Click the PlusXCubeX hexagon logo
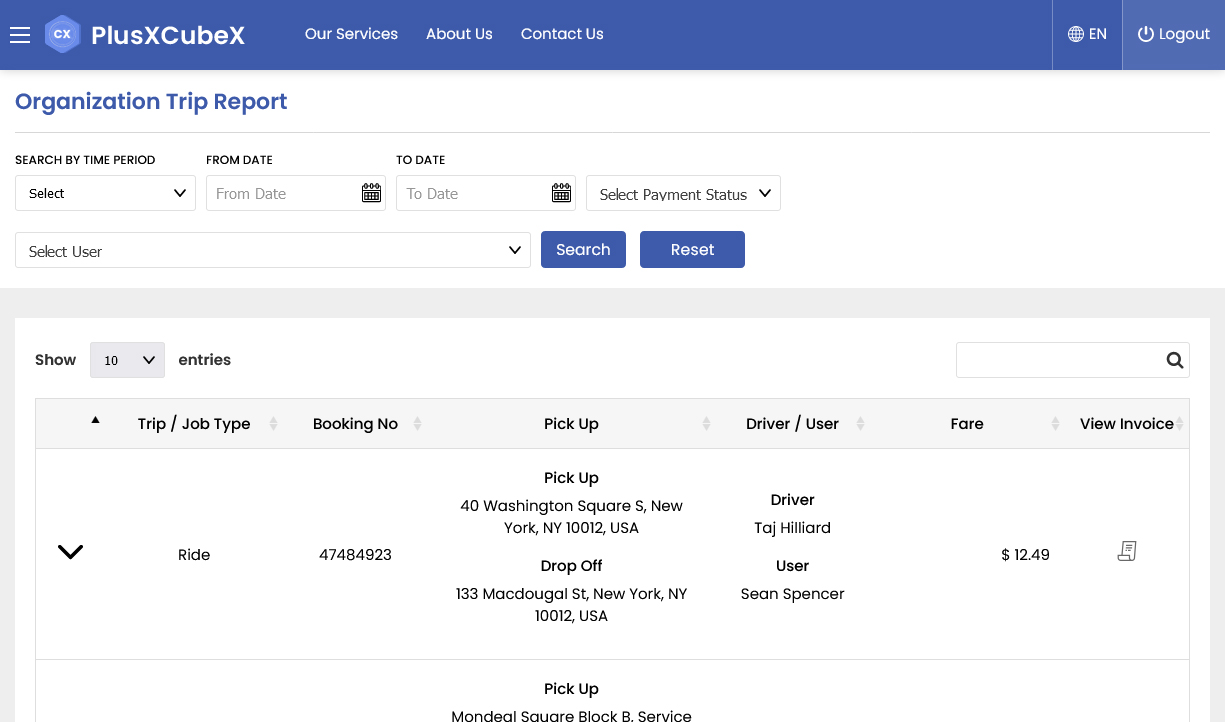The height and width of the screenshot is (722, 1225). [62, 34]
